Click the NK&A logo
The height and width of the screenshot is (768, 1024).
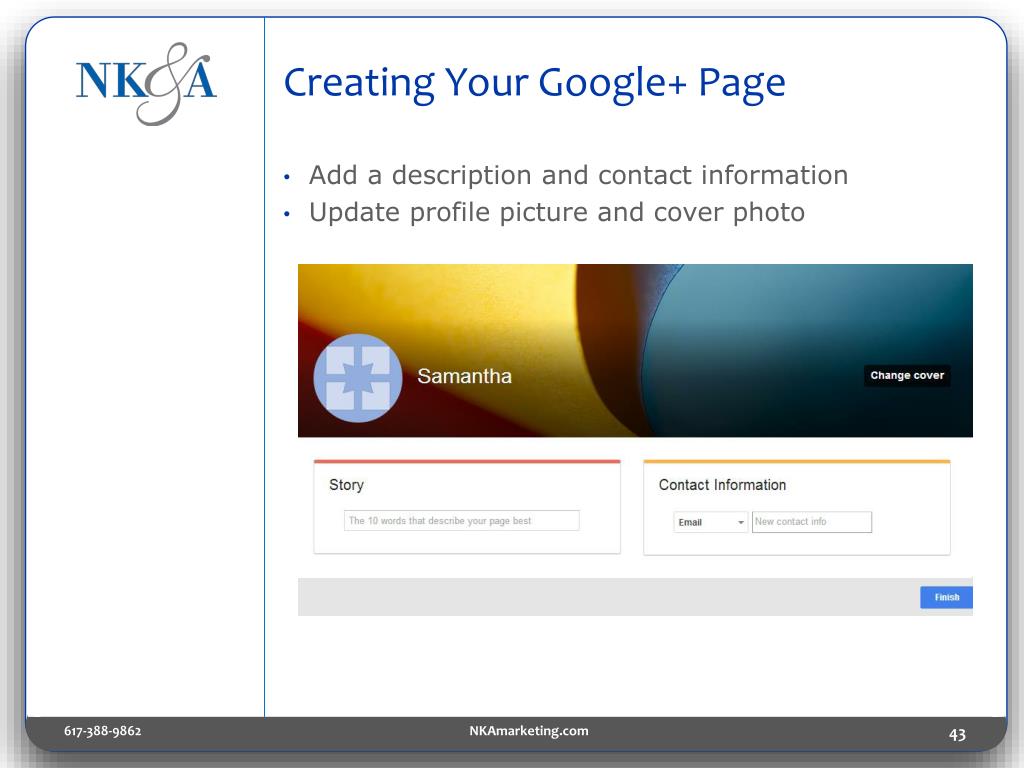146,83
